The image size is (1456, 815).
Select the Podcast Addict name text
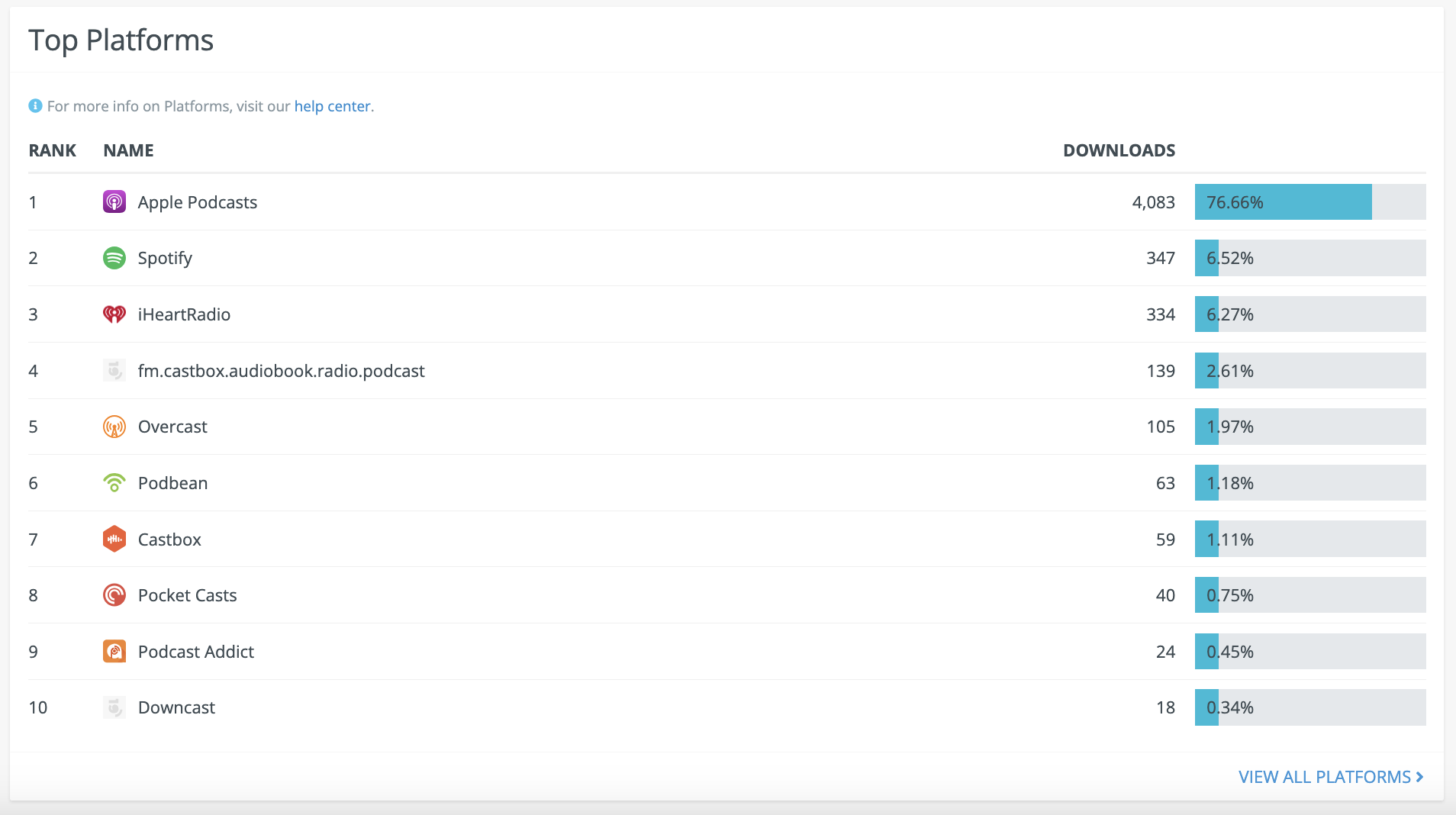(x=196, y=652)
